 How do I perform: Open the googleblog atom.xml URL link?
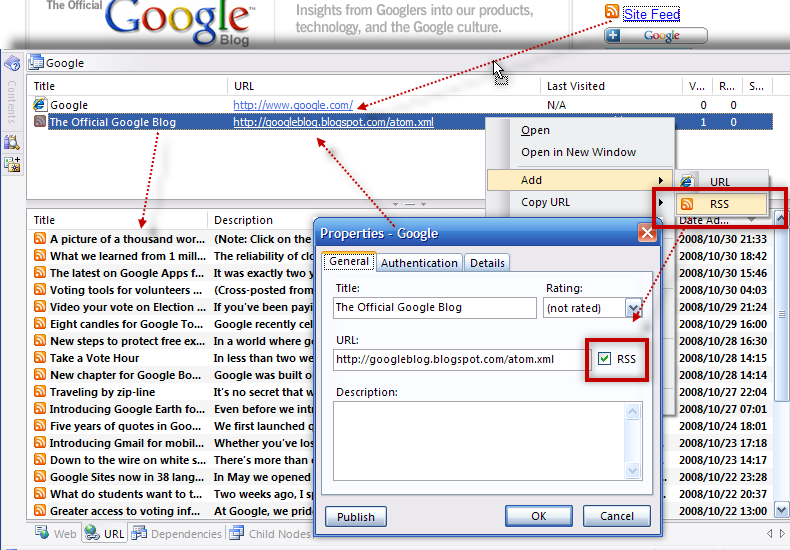coord(334,122)
